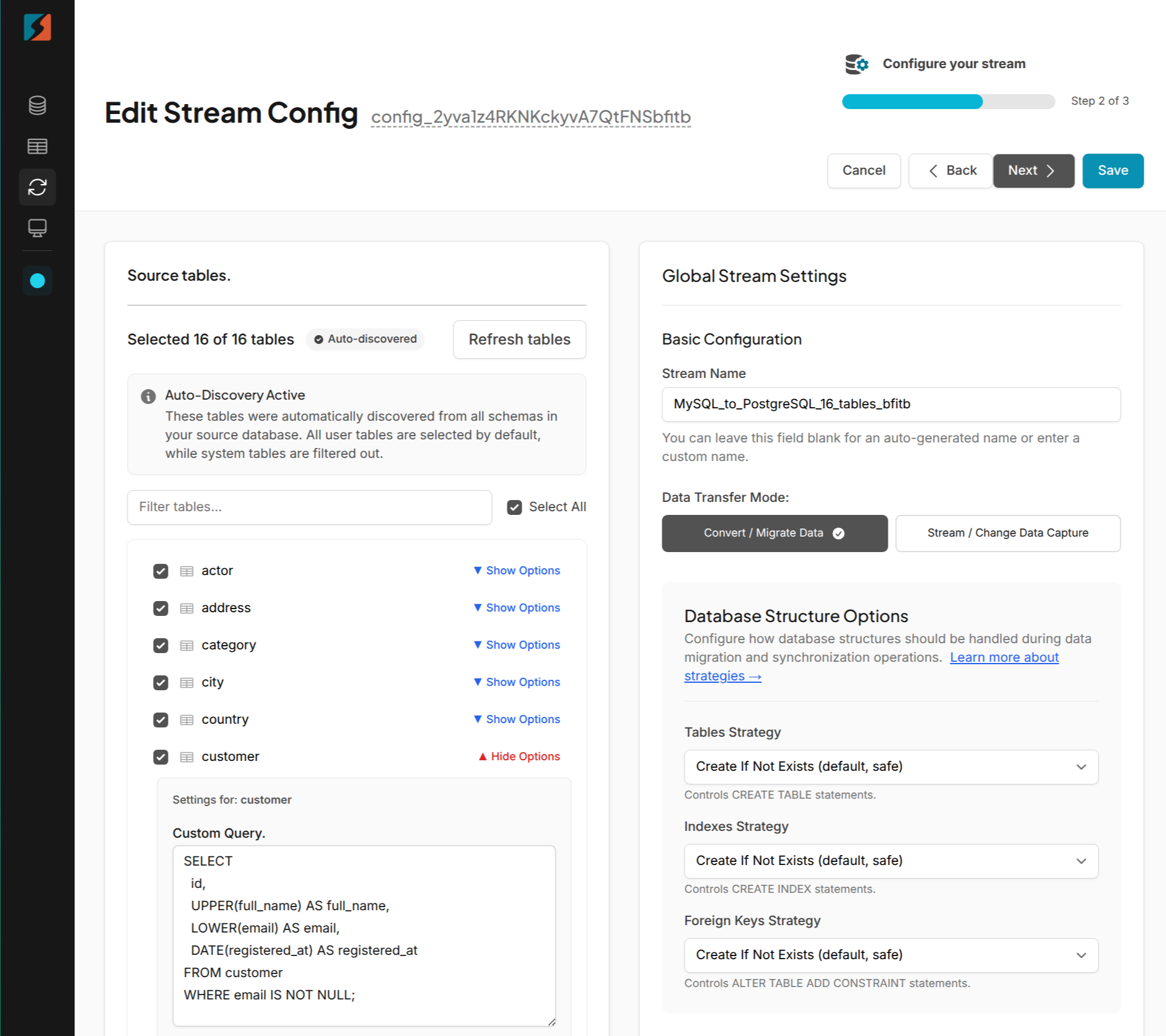Uncheck the country table checkbox
Viewport: 1166px width, 1036px height.
coord(160,719)
